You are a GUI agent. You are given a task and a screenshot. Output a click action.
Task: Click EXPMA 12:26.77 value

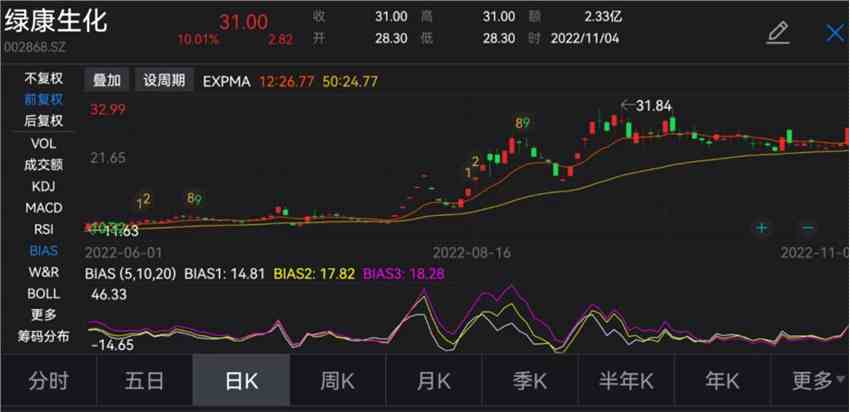point(287,81)
